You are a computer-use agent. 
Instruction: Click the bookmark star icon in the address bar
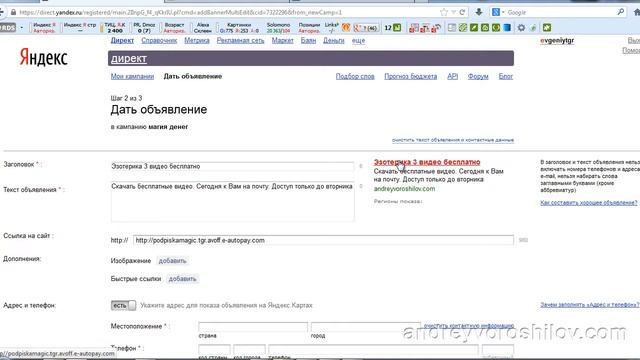[x=444, y=12]
